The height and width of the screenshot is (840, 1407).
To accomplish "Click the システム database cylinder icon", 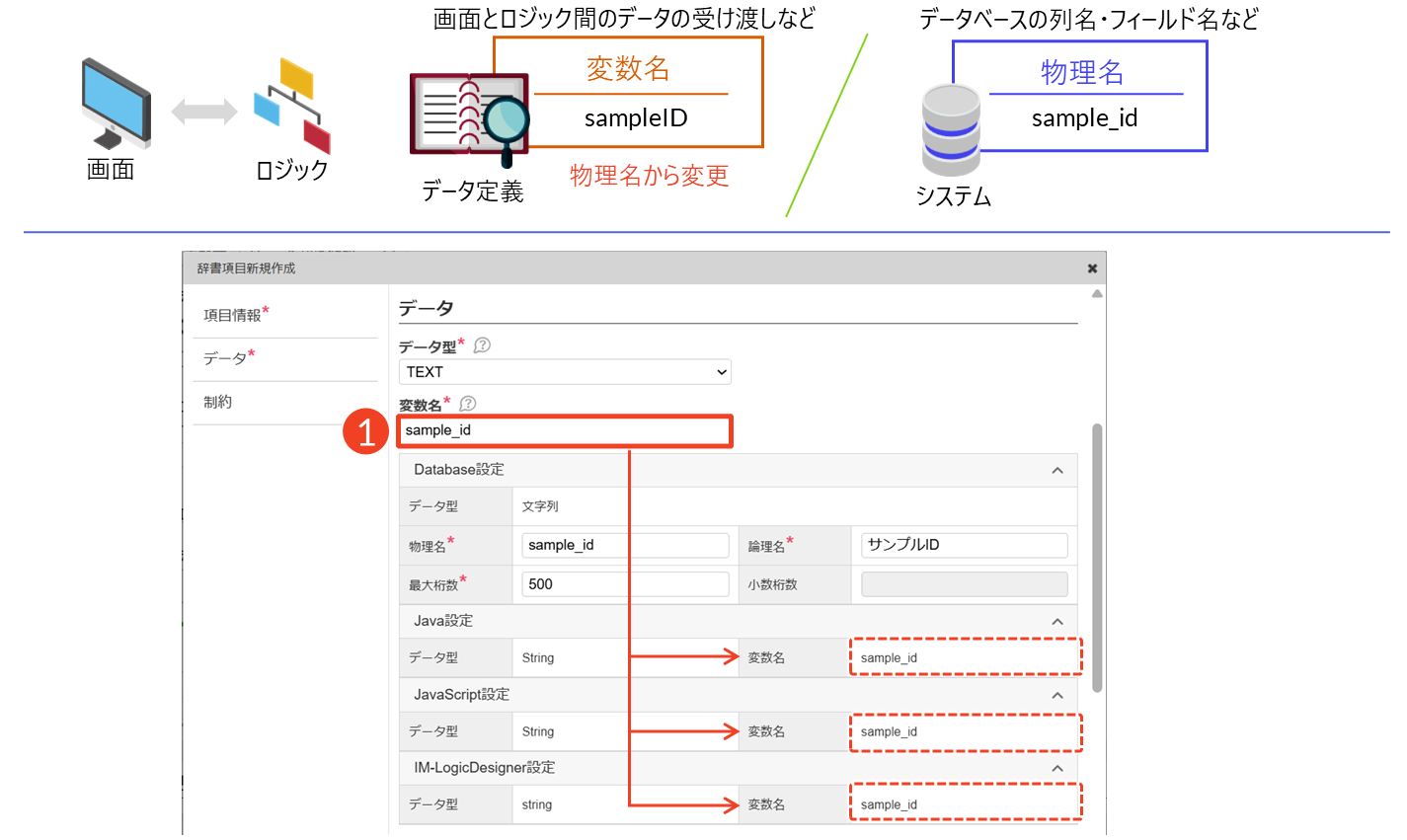I will coord(950,130).
